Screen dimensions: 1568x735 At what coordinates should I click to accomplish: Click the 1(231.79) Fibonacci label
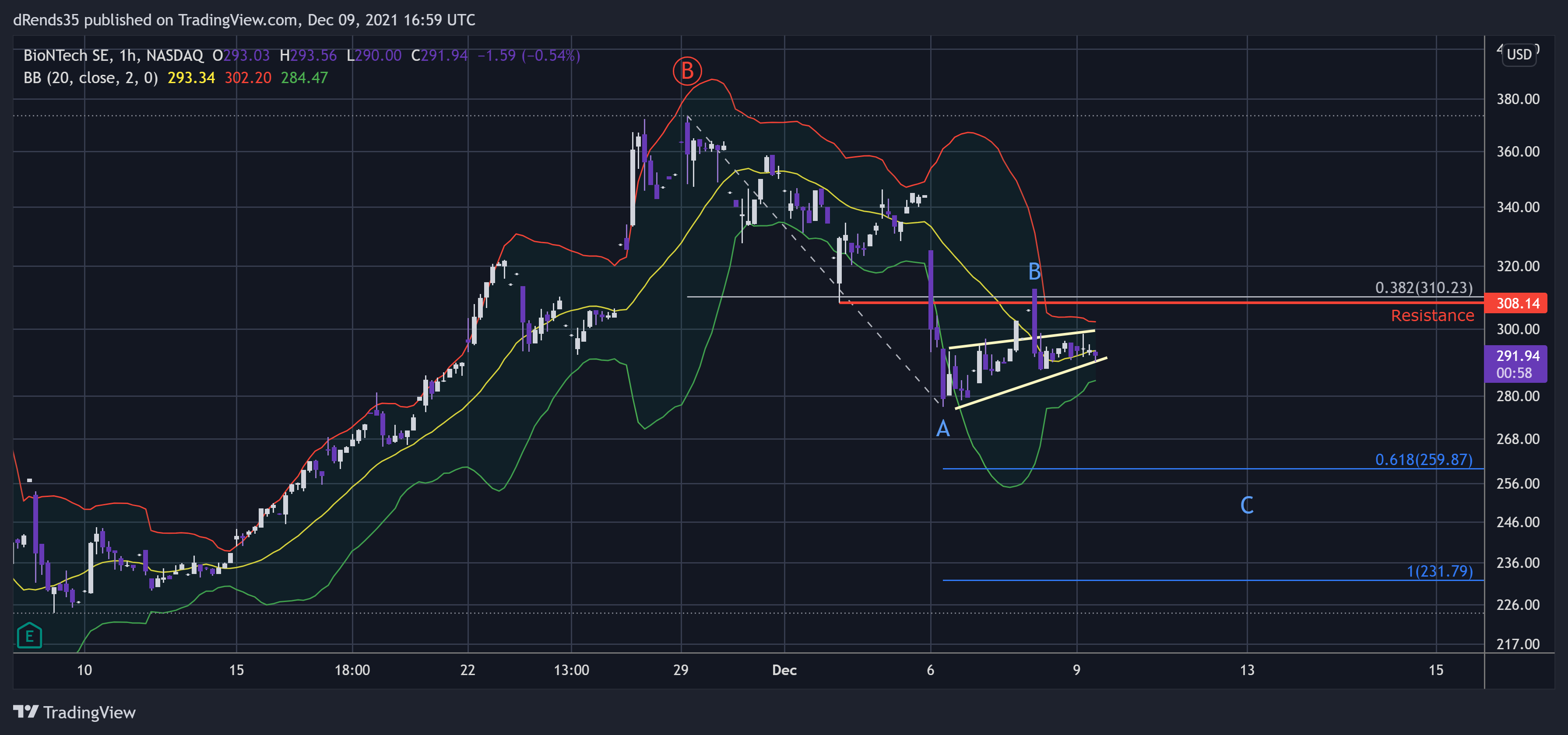[1439, 571]
